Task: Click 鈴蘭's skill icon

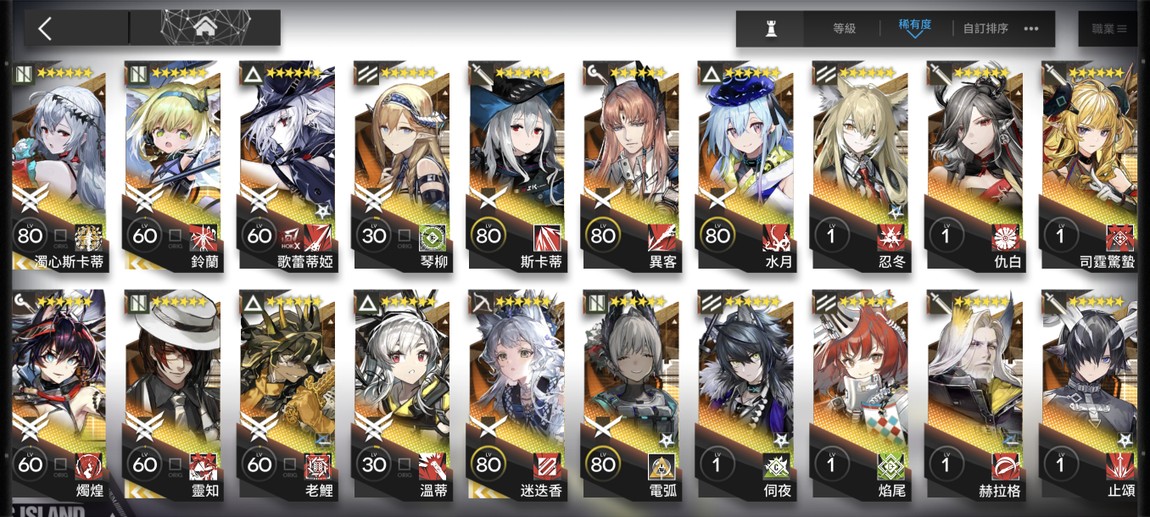Action: click(x=204, y=237)
